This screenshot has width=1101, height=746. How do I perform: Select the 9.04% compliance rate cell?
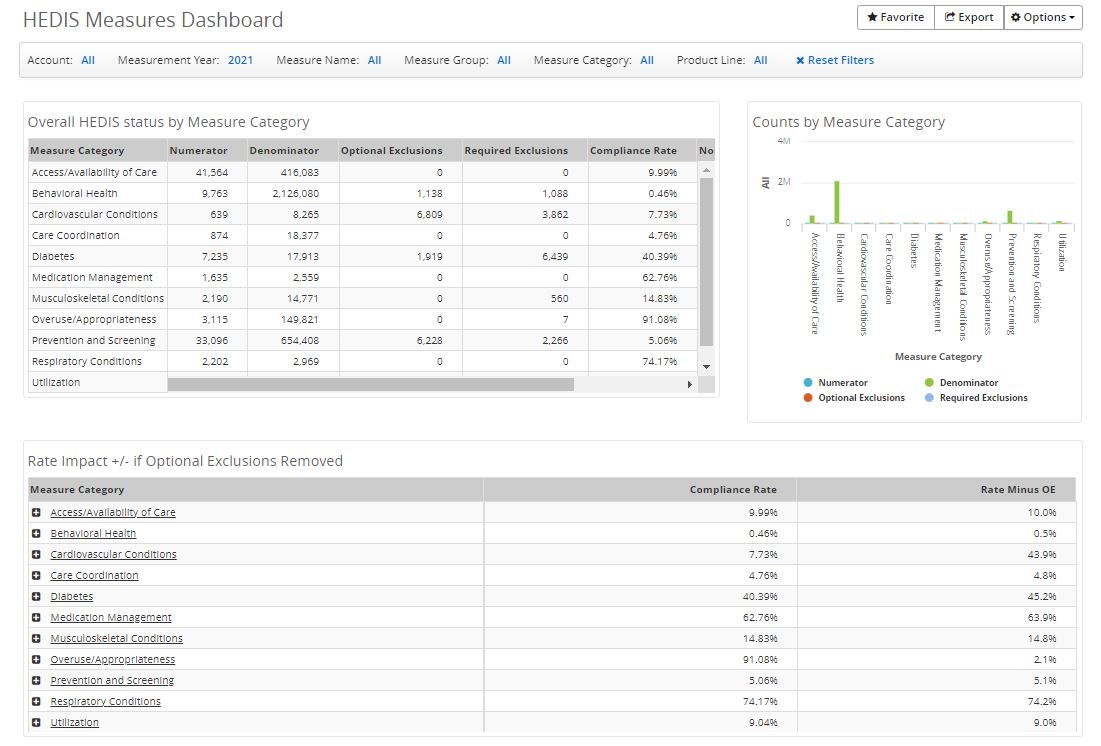640,722
